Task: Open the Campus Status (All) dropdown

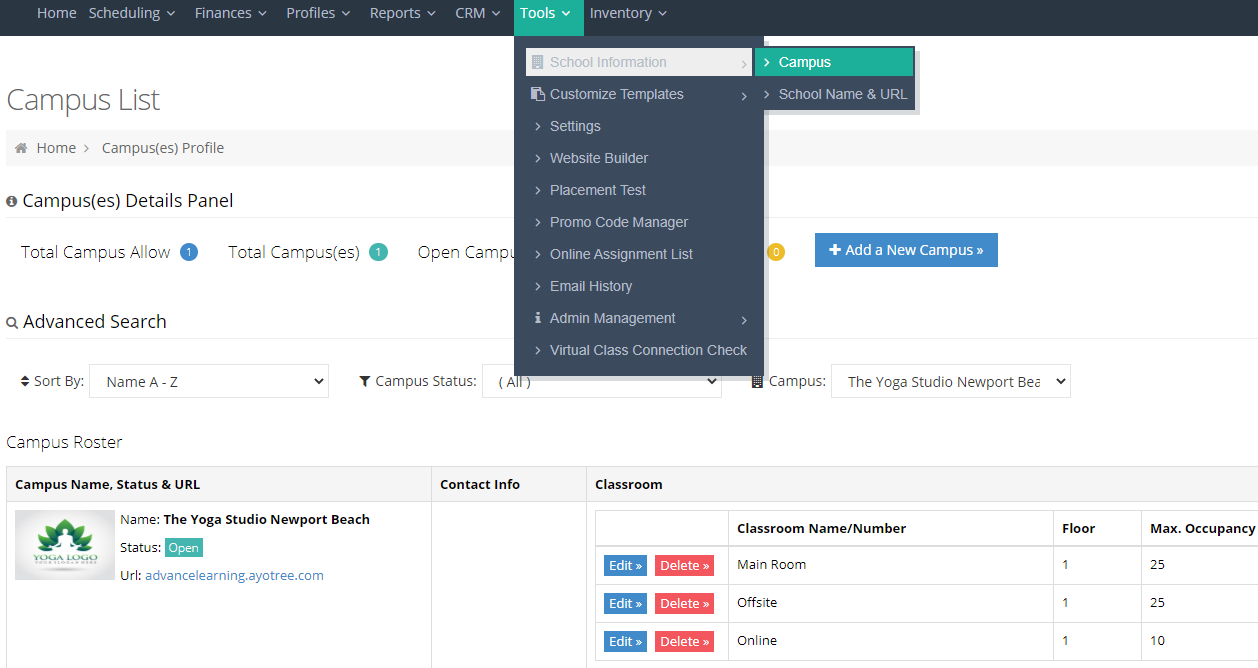Action: 602,381
